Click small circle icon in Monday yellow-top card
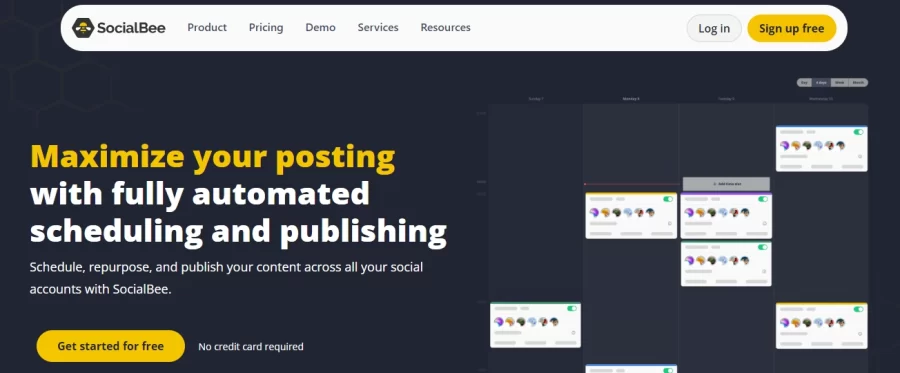Screen dimensions: 900x373 point(669,223)
